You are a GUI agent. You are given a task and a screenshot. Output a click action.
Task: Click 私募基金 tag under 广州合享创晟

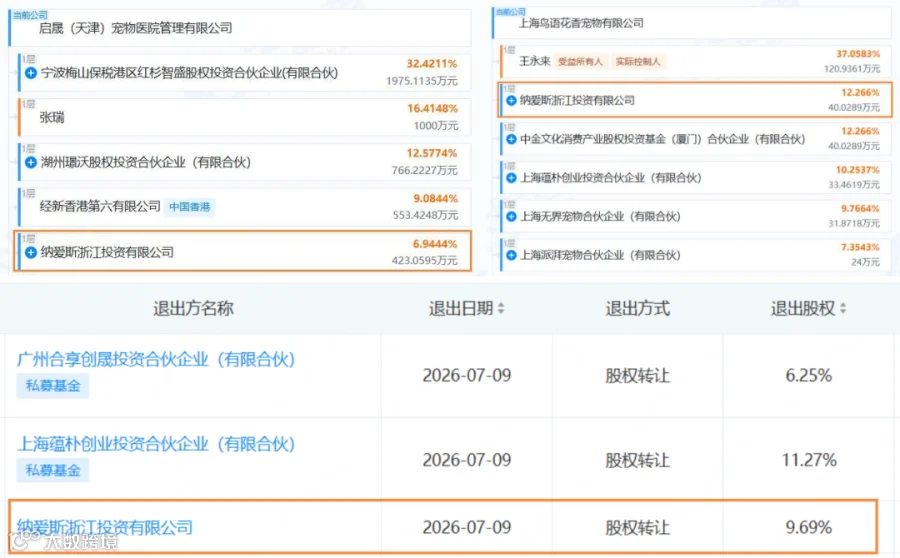pyautogui.click(x=53, y=386)
